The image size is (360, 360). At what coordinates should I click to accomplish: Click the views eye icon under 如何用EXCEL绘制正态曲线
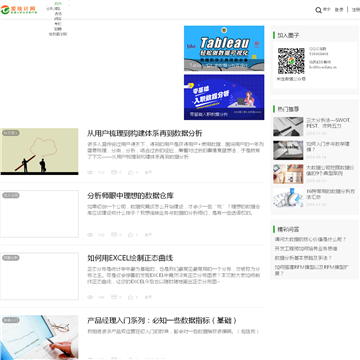90,297
